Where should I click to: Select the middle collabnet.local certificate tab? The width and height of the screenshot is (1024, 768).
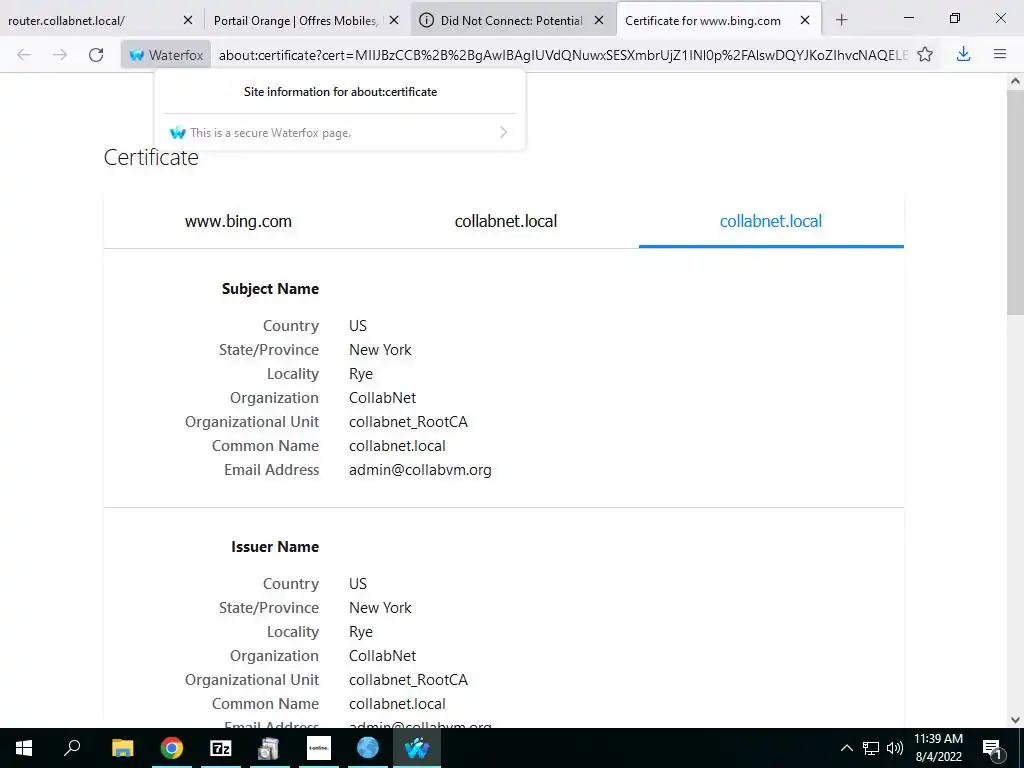click(x=505, y=221)
